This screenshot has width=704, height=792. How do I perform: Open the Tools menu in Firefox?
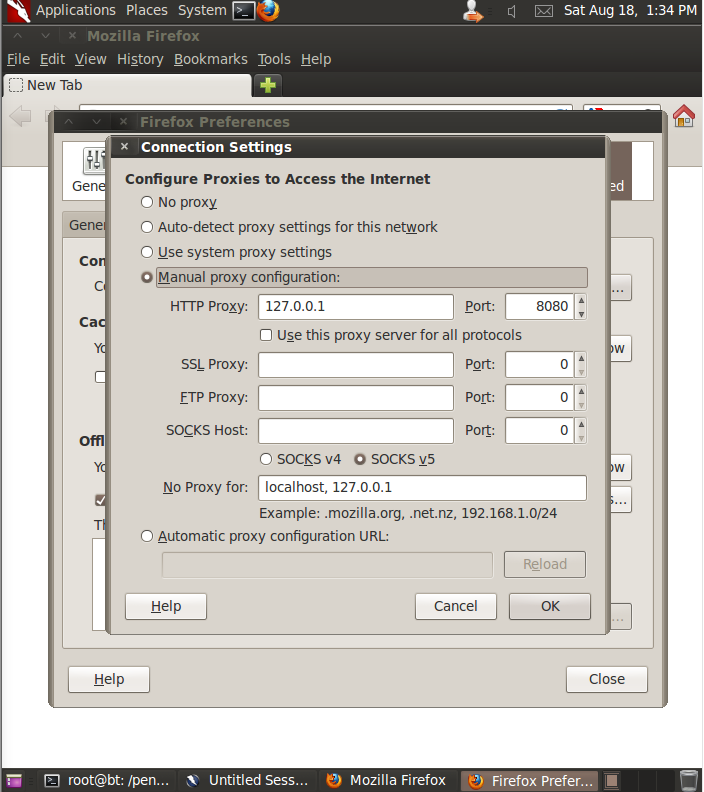click(x=274, y=59)
